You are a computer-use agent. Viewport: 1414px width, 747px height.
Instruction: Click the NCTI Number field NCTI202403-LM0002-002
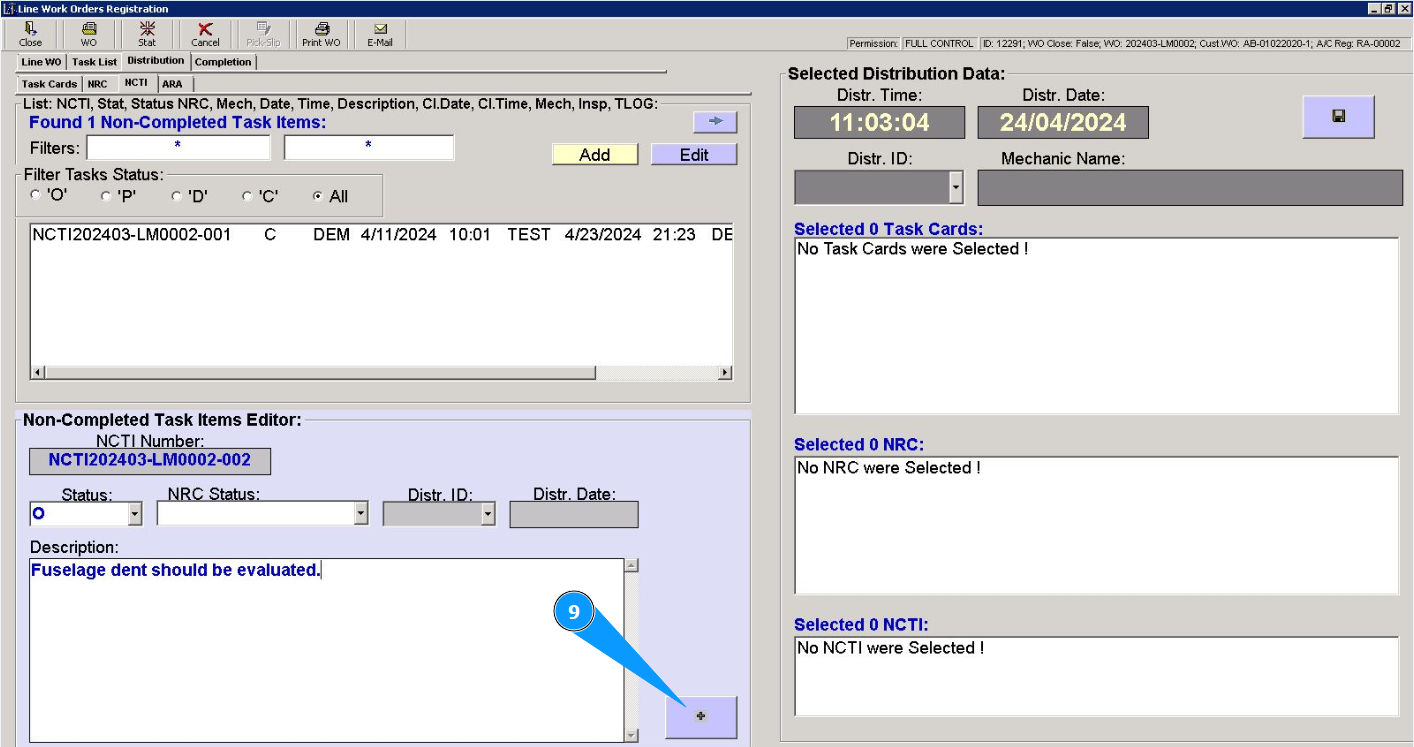150,461
